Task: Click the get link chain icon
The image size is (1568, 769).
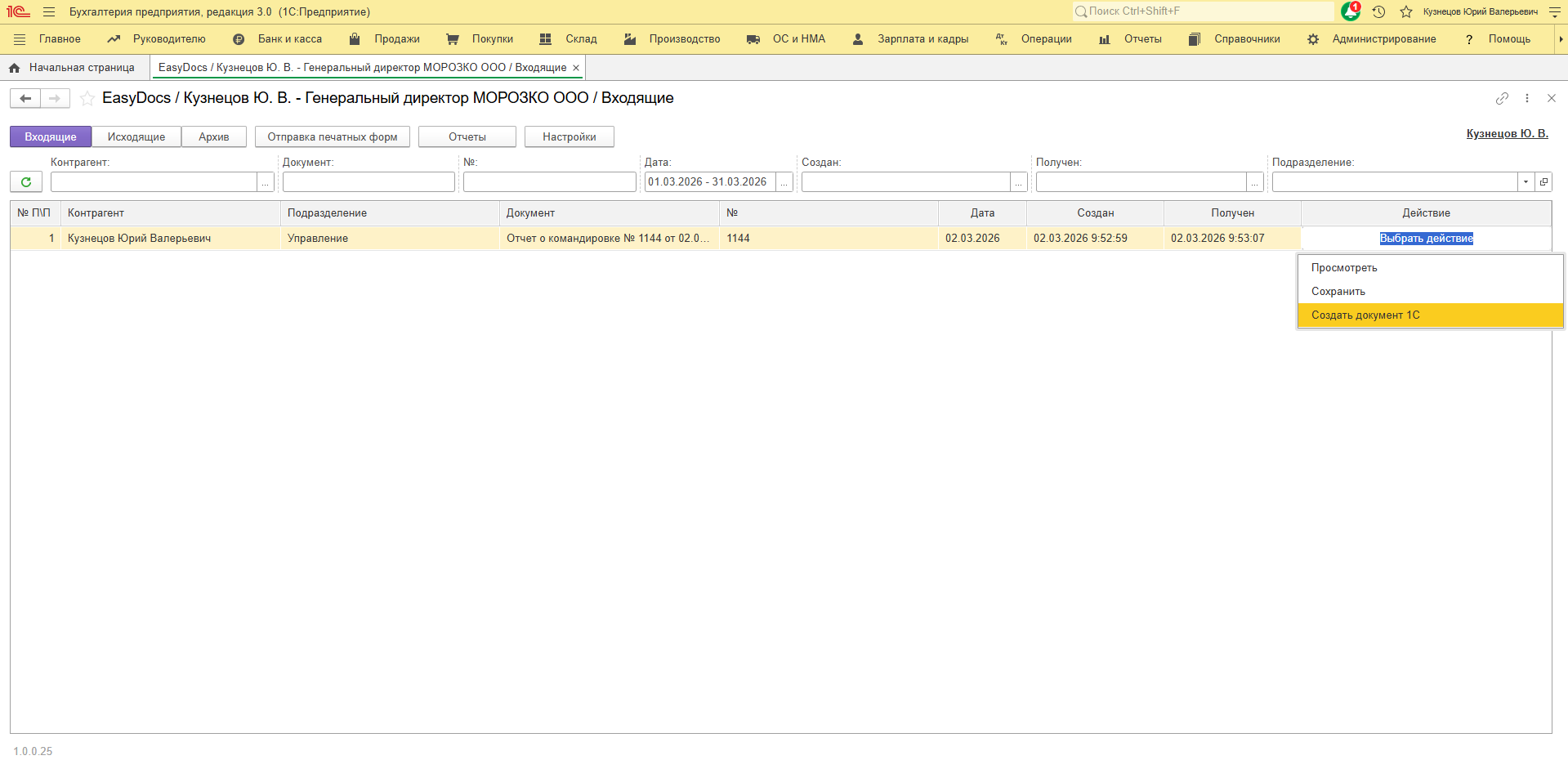Action: point(1502,98)
